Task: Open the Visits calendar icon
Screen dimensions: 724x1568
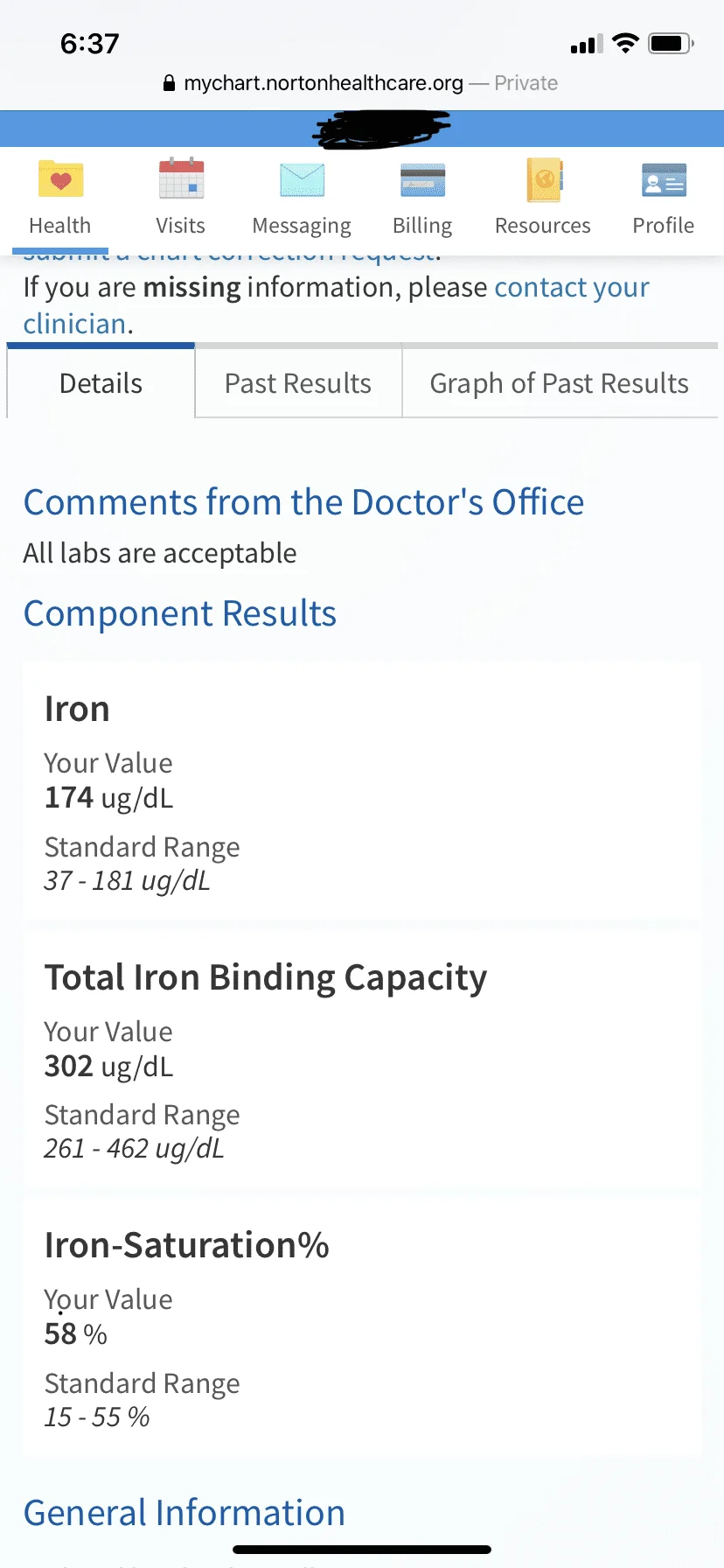Action: (181, 178)
